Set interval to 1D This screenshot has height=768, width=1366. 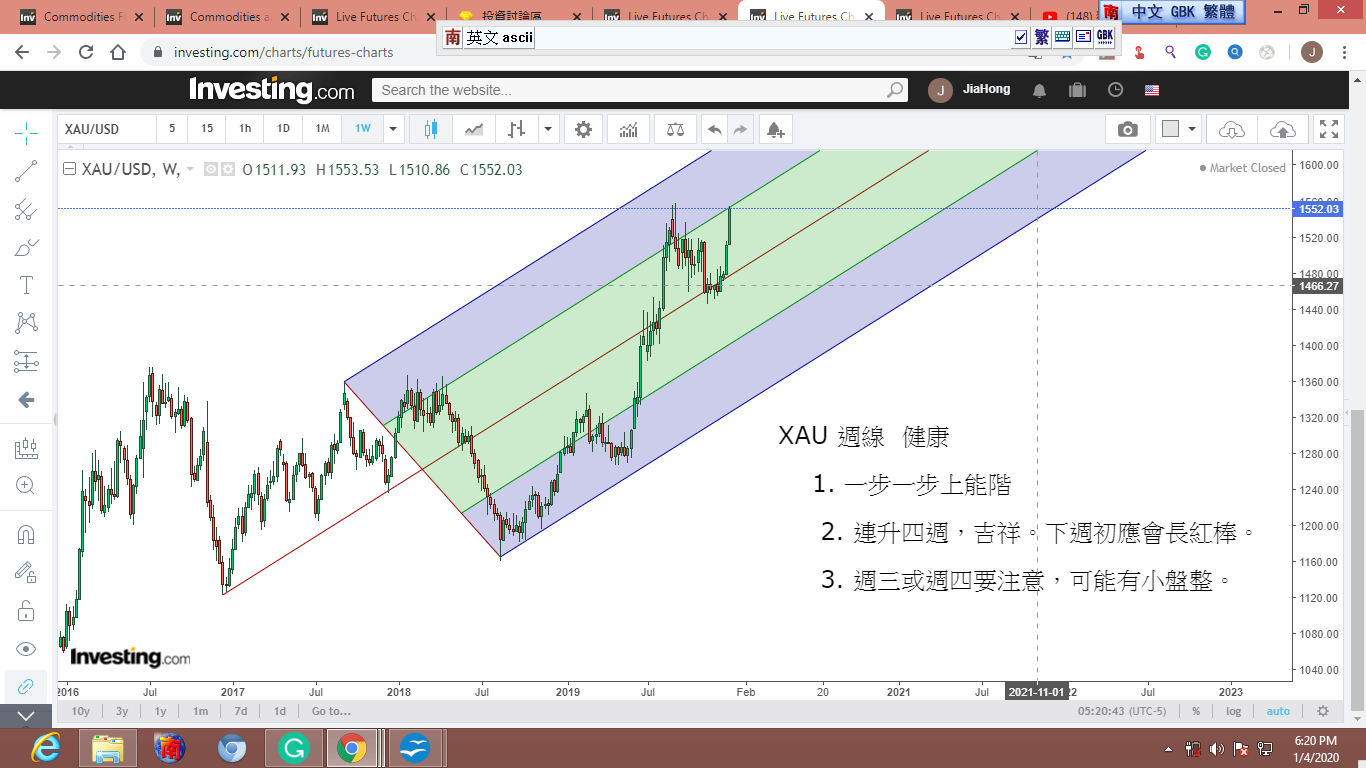(x=283, y=129)
